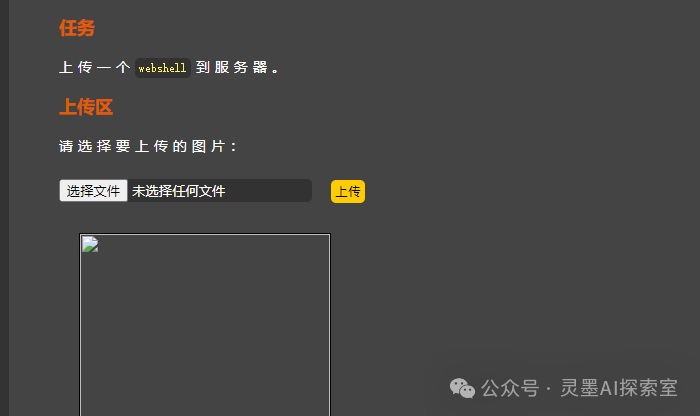Click the 灵墨AI探索室 watermark text
The height and width of the screenshot is (416, 700).
[619, 388]
